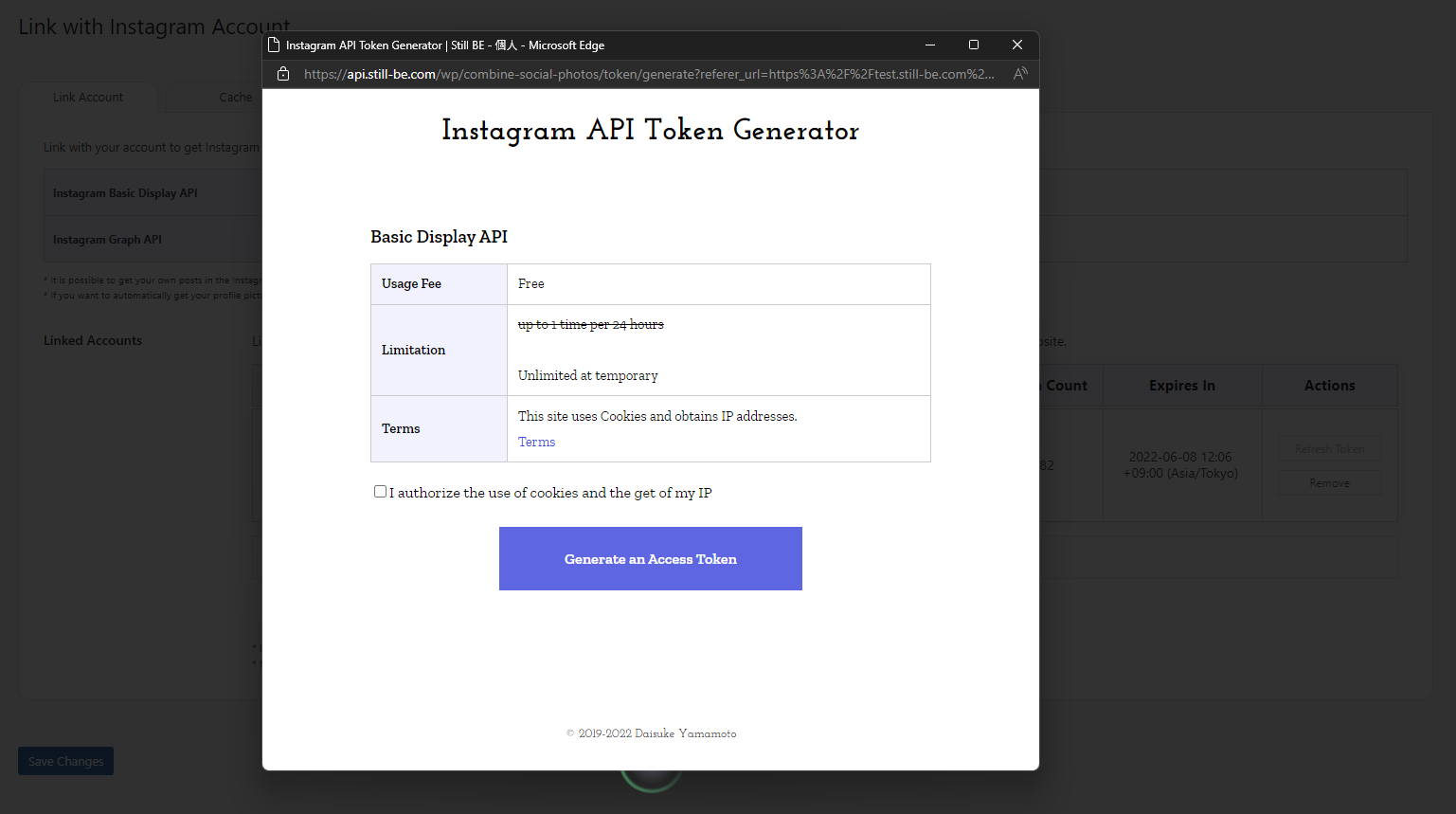Click Remove button in background table

pyautogui.click(x=1330, y=483)
